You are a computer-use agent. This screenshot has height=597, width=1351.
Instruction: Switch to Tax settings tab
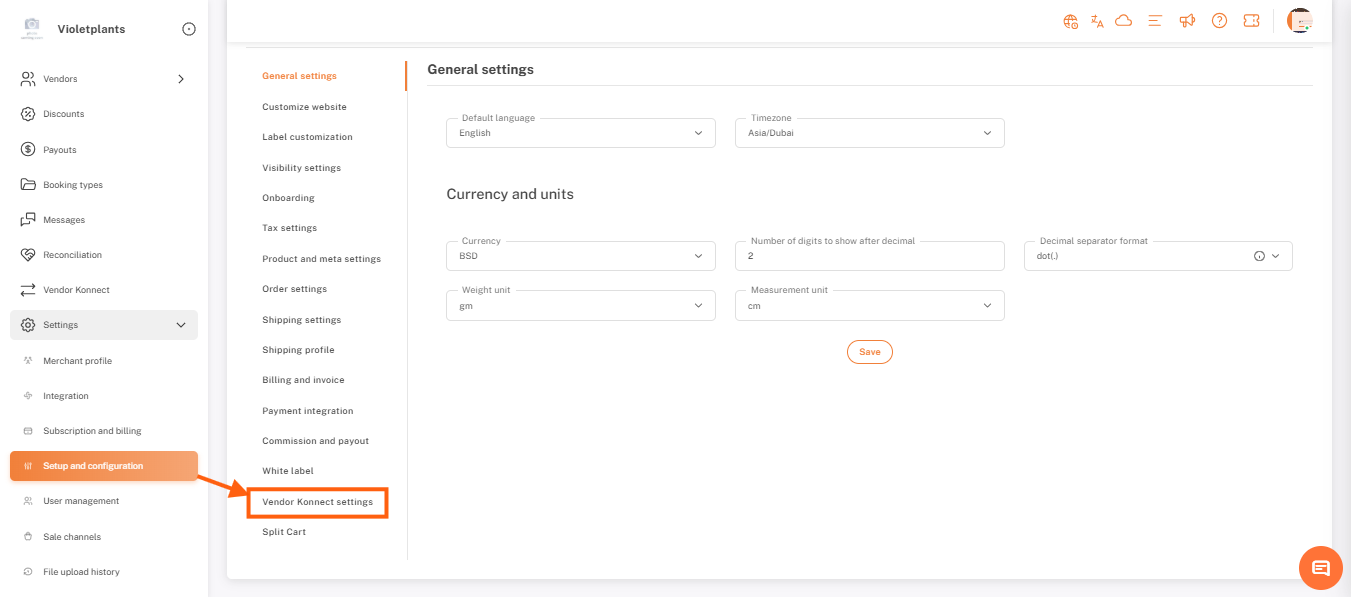[289, 228]
